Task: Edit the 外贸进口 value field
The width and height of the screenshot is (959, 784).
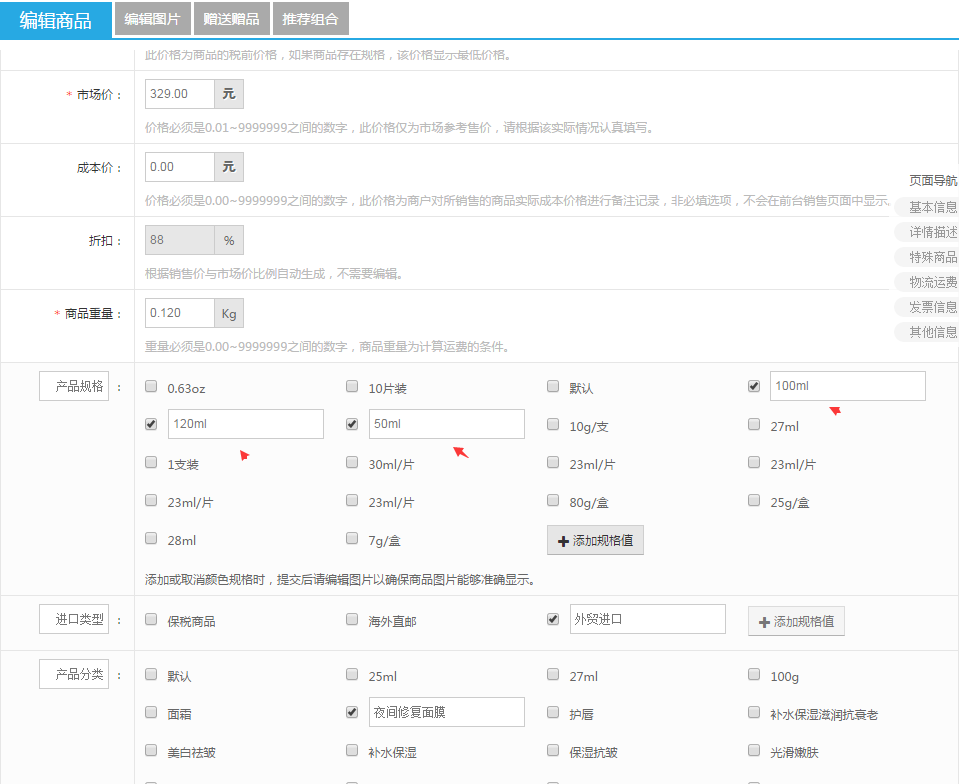Action: [x=648, y=619]
